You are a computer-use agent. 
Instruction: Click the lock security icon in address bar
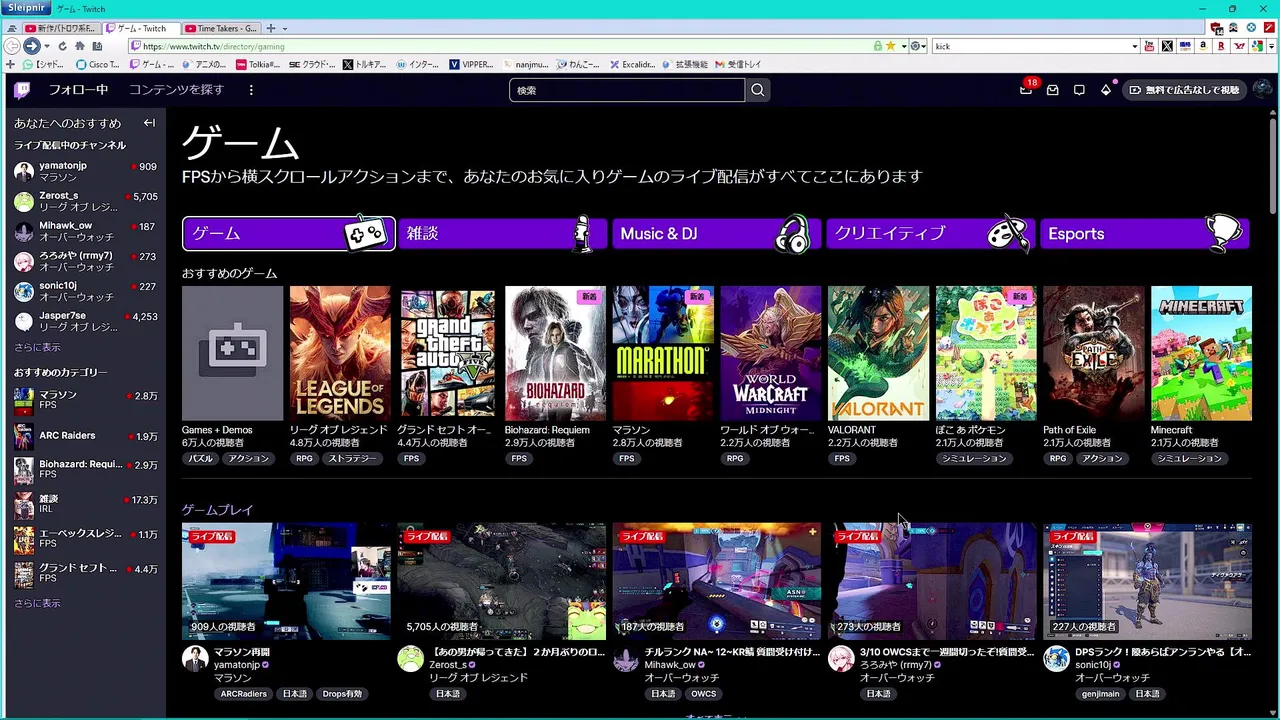pos(877,46)
